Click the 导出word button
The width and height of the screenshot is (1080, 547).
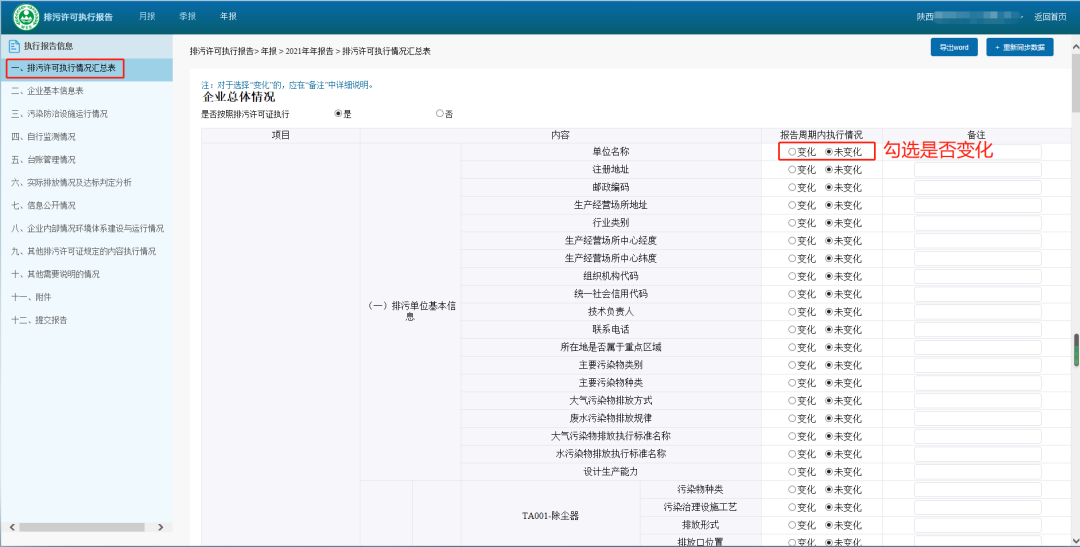point(953,47)
